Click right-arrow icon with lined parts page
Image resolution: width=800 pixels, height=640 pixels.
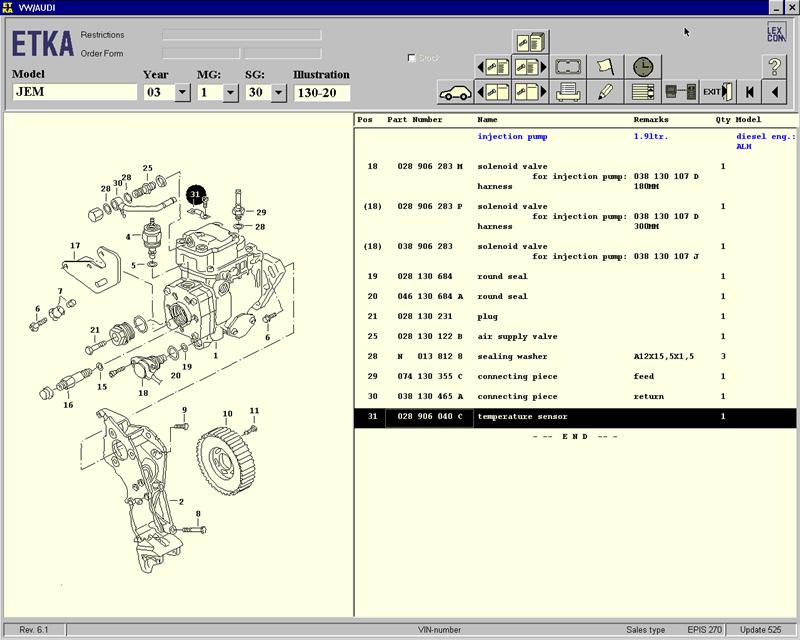(531, 67)
